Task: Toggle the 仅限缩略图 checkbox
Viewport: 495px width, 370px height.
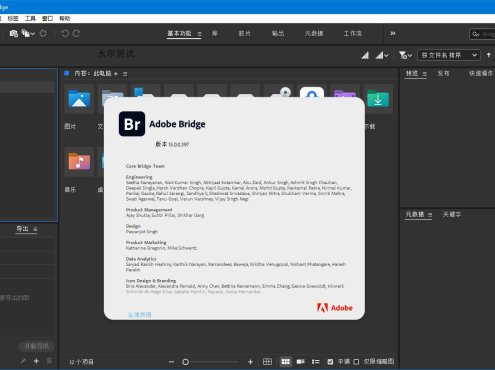Action: [356, 362]
